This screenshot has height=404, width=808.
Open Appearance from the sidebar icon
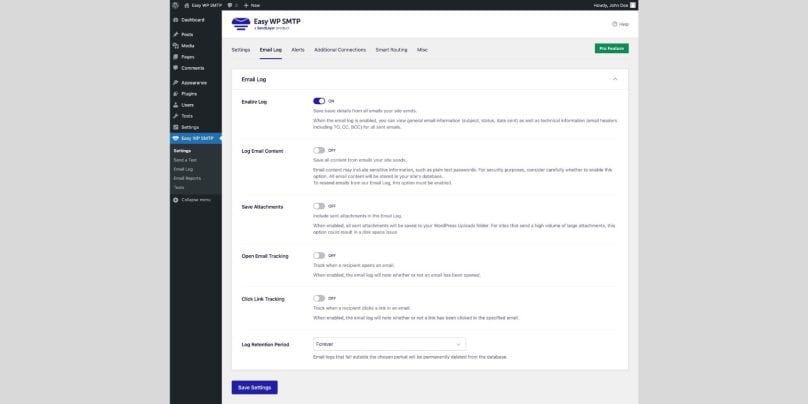pos(176,82)
